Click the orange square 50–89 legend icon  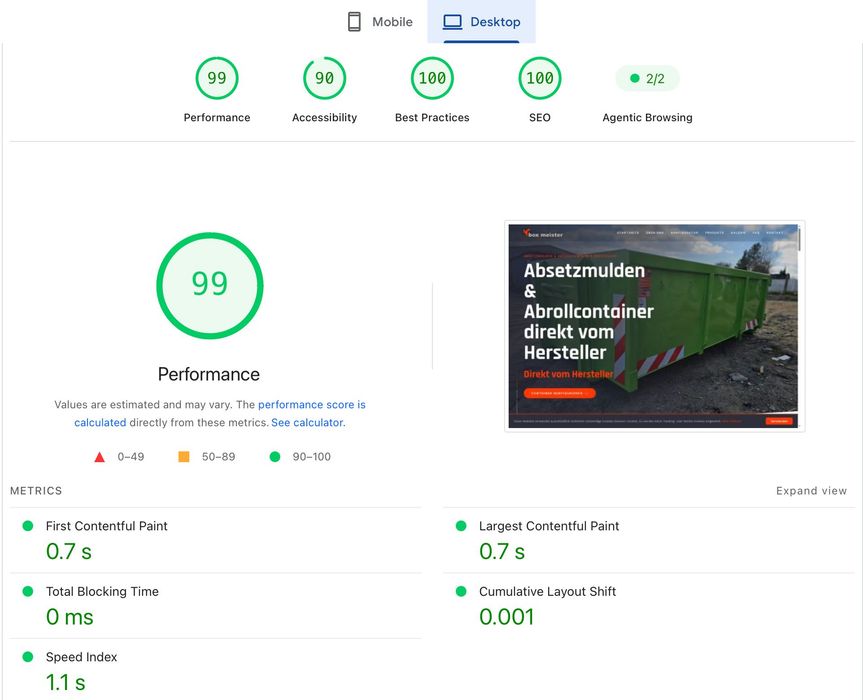(184, 456)
